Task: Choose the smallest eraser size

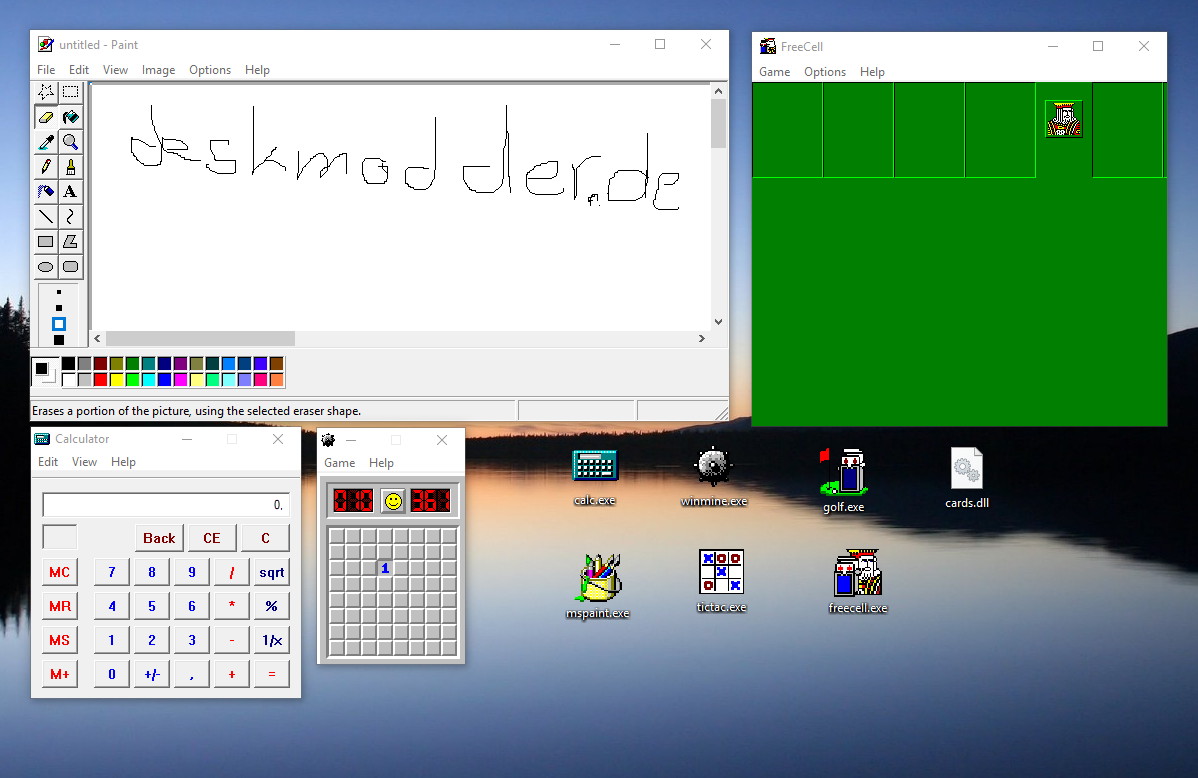Action: (59, 292)
